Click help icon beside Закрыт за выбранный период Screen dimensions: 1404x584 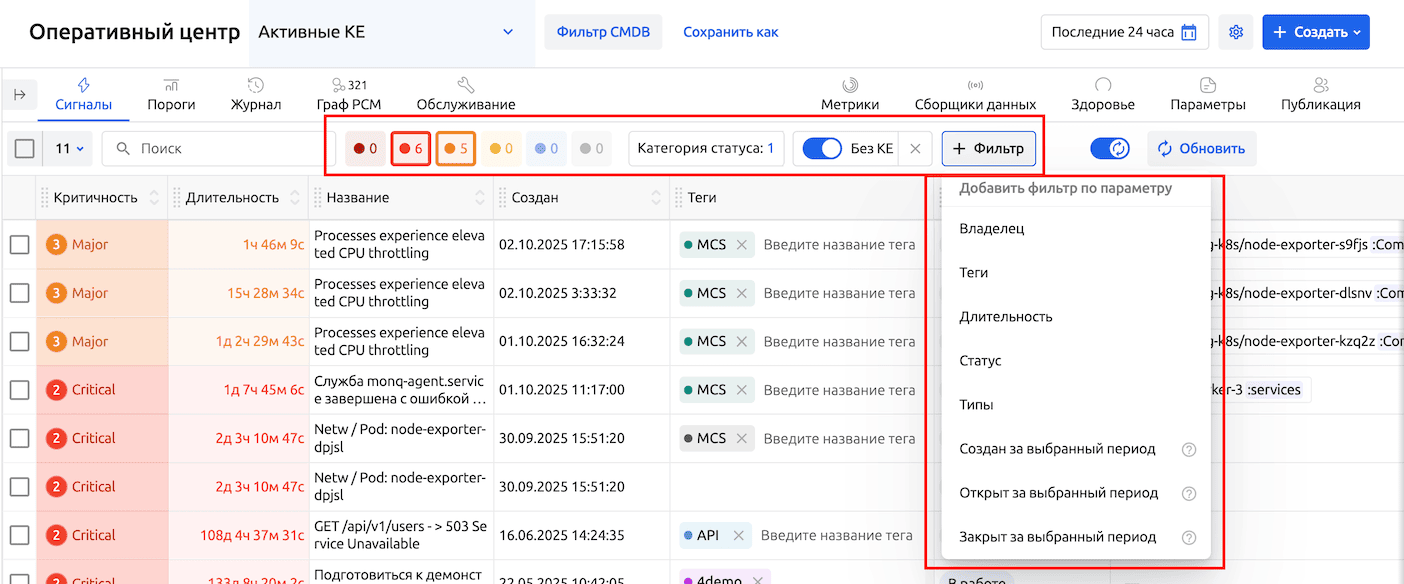(x=1189, y=537)
